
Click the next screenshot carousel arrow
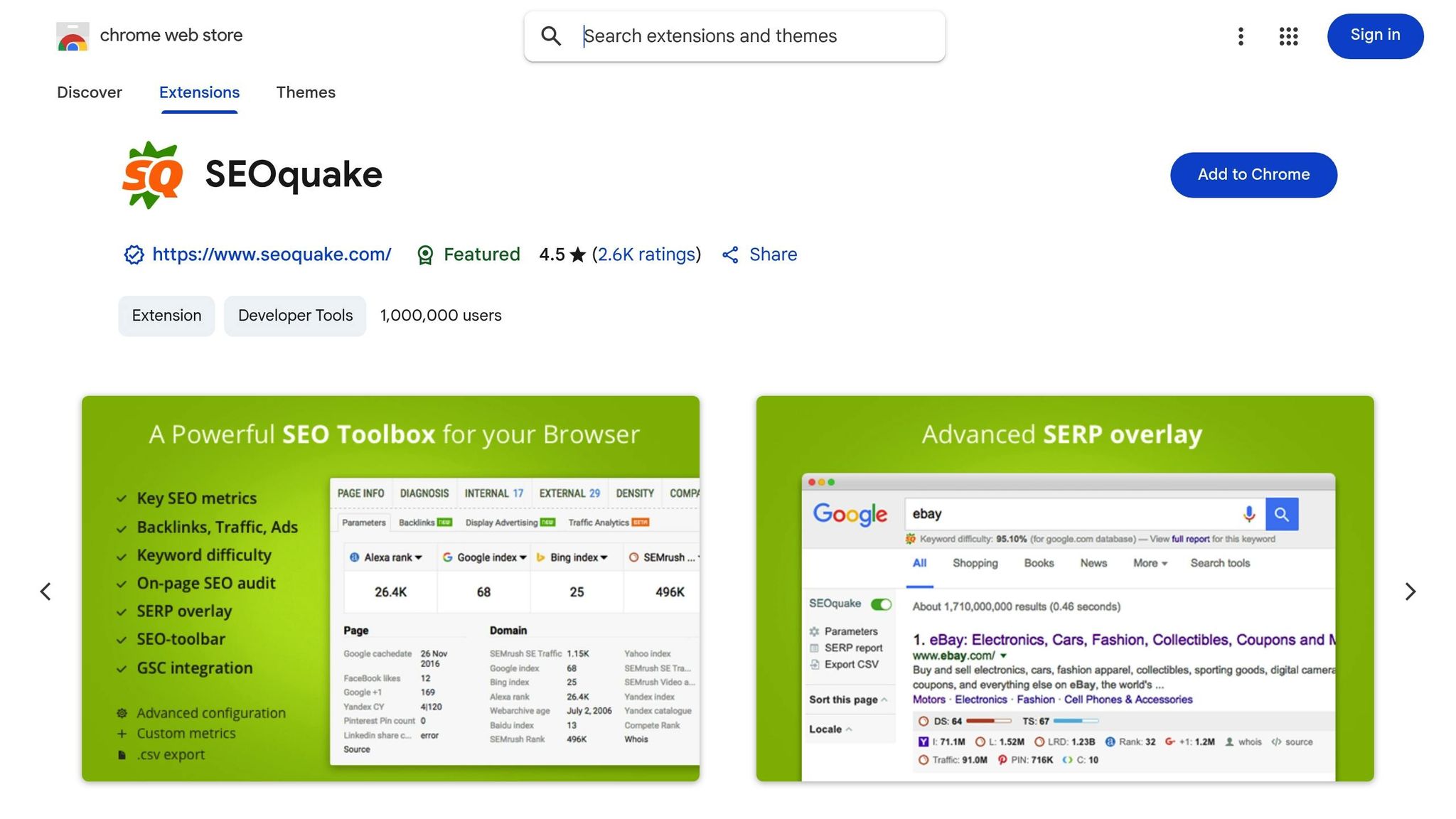click(x=1410, y=591)
